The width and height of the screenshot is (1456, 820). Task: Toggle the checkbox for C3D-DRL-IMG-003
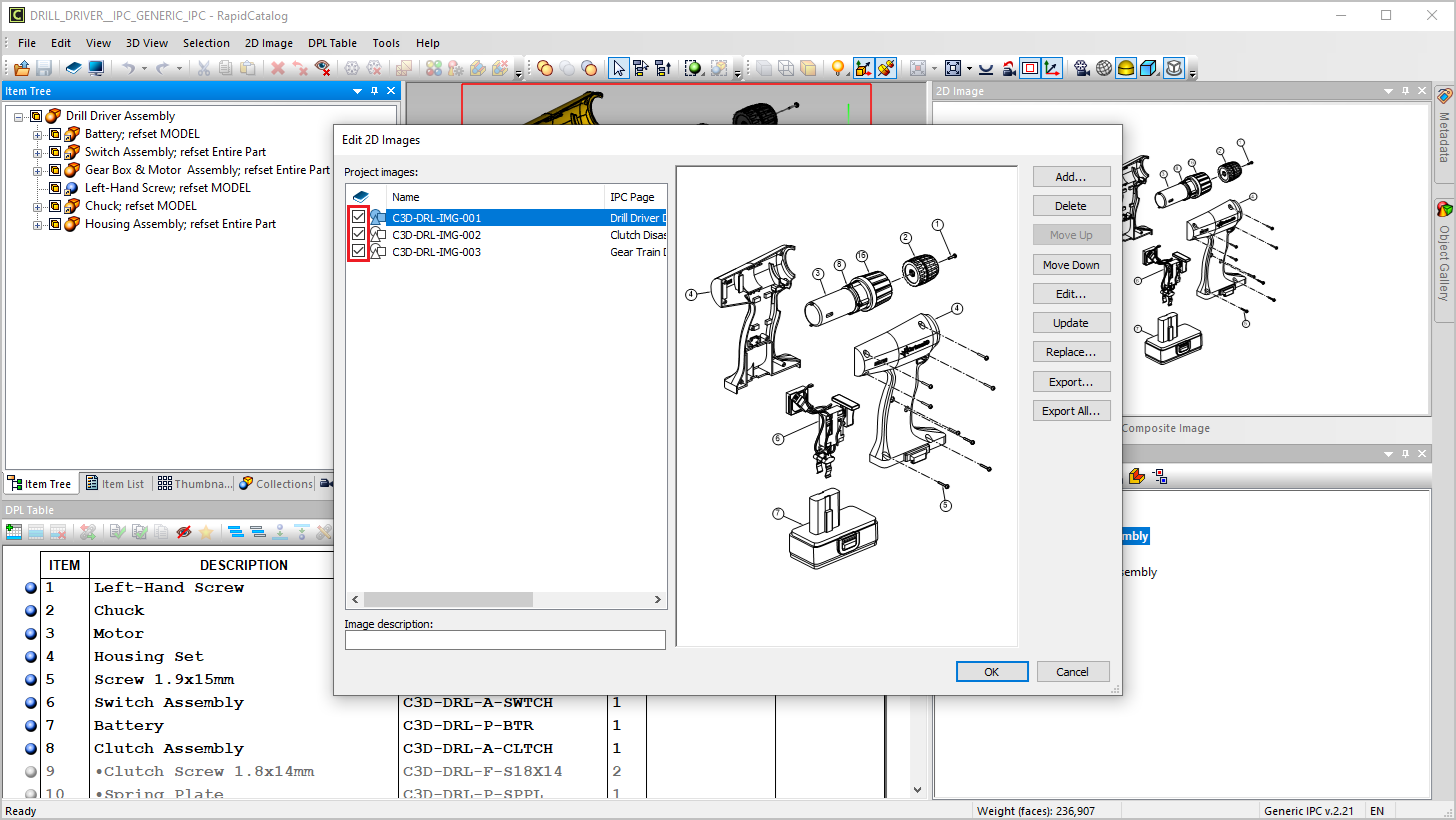pos(358,252)
